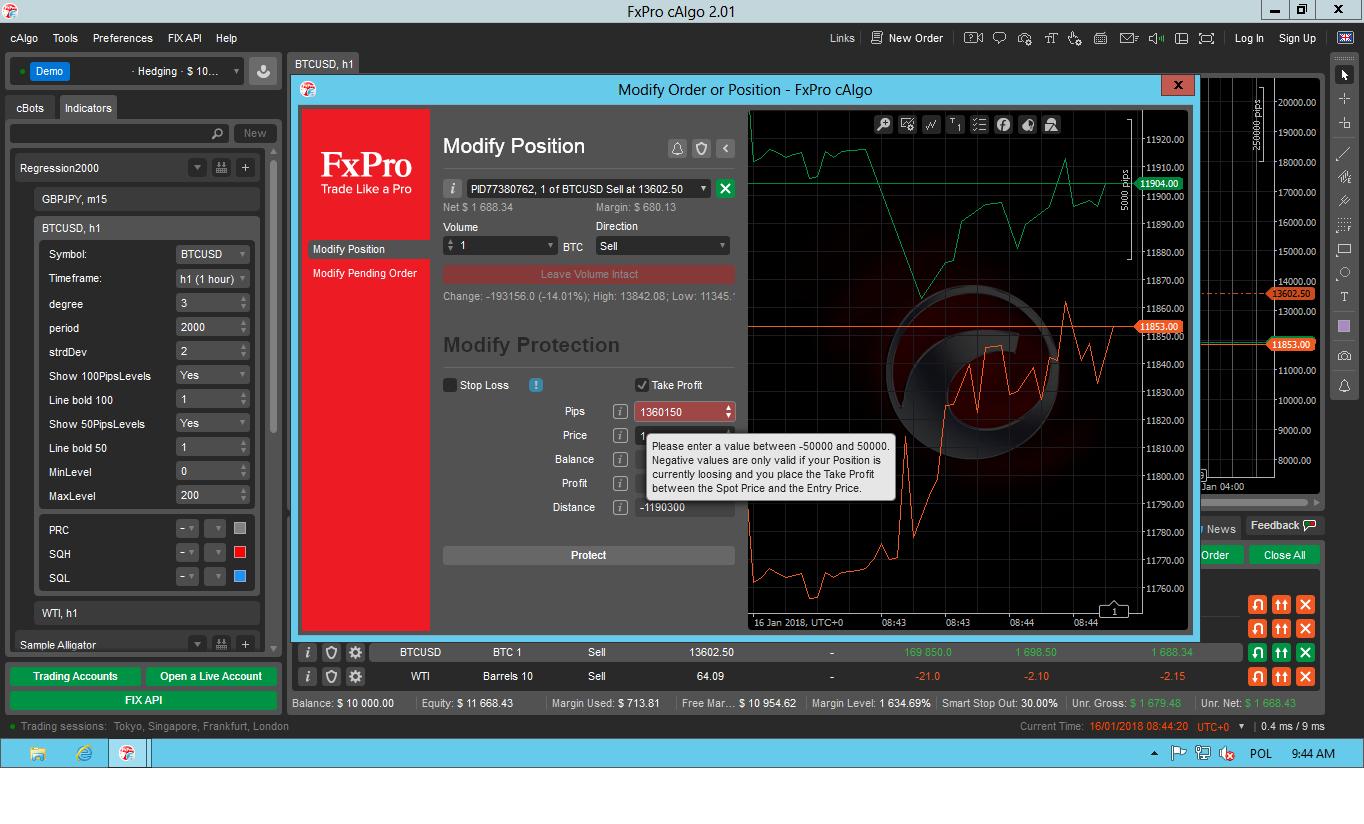Open the FIX API menu
The width and height of the screenshot is (1364, 824).
185,38
